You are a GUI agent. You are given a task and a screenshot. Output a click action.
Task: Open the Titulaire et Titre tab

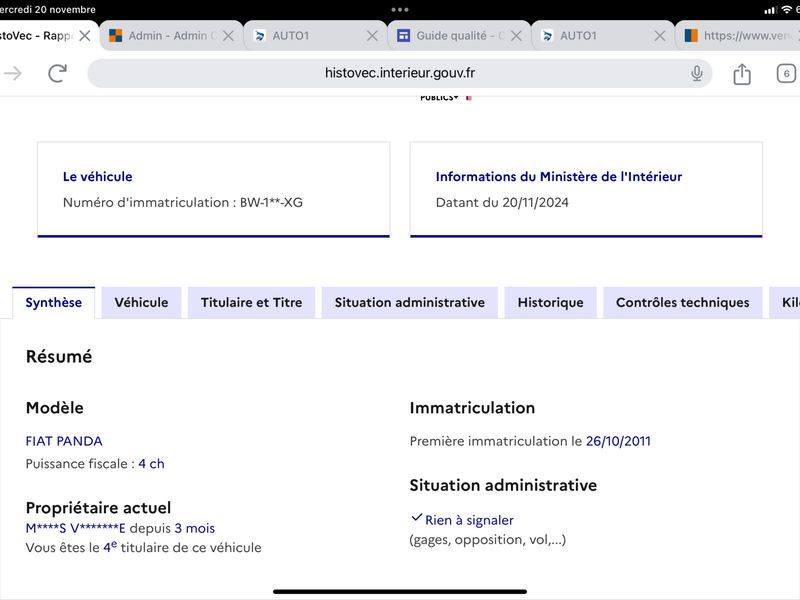click(252, 303)
